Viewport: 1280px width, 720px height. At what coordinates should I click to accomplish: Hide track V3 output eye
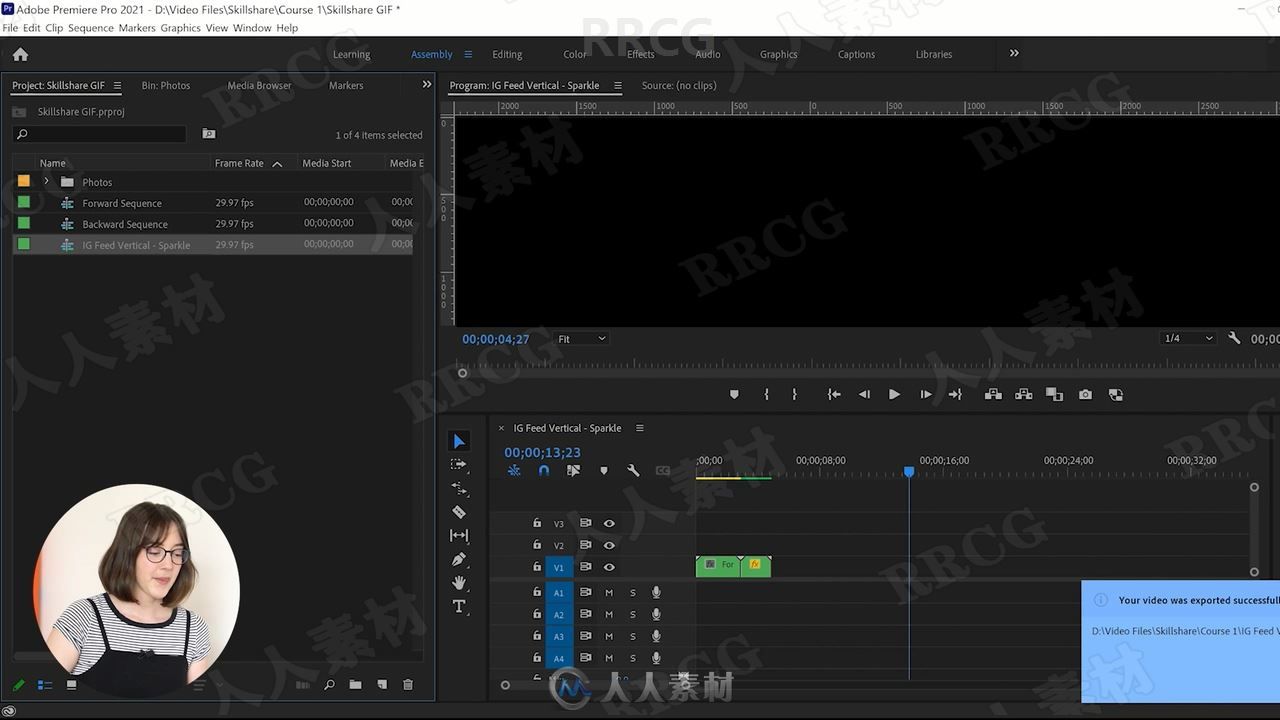609,523
